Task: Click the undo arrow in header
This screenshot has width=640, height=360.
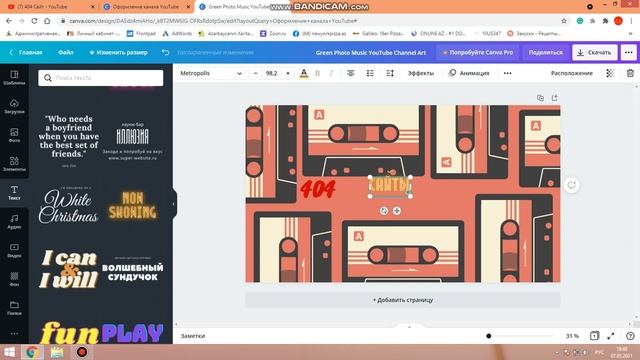Action: coord(165,52)
